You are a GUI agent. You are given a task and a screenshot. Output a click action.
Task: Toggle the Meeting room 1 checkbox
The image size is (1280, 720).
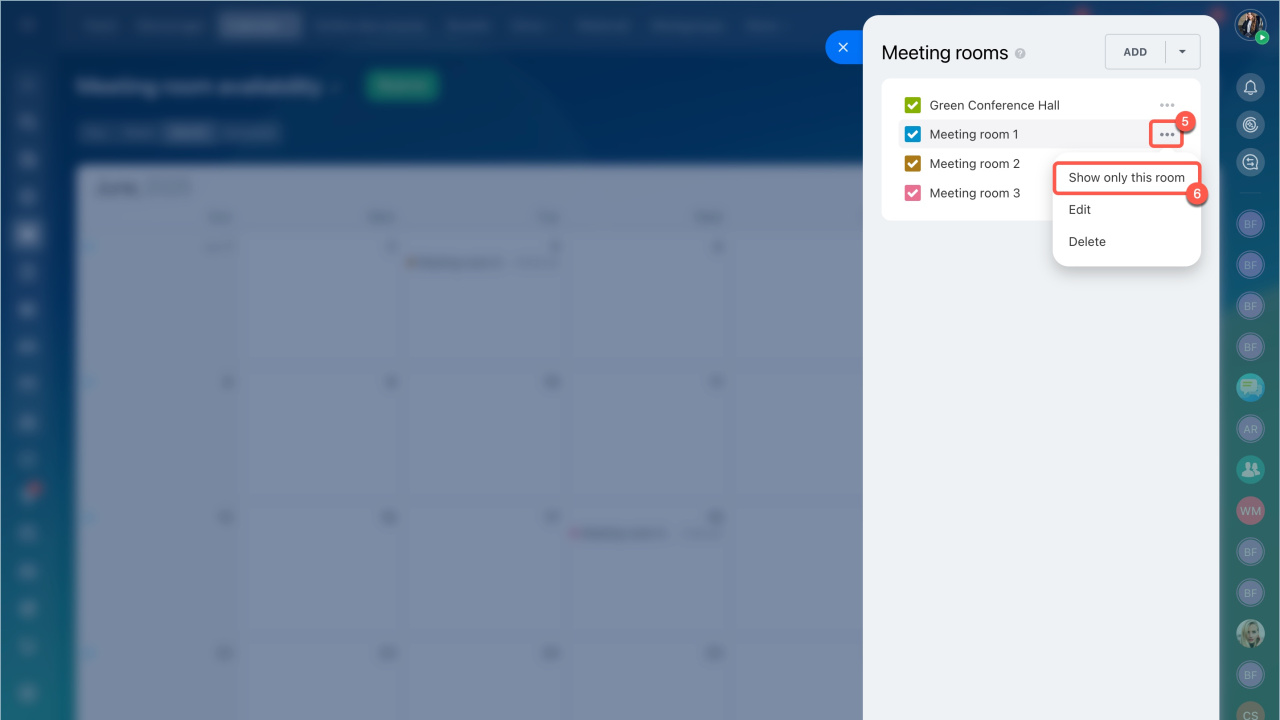pyautogui.click(x=912, y=134)
